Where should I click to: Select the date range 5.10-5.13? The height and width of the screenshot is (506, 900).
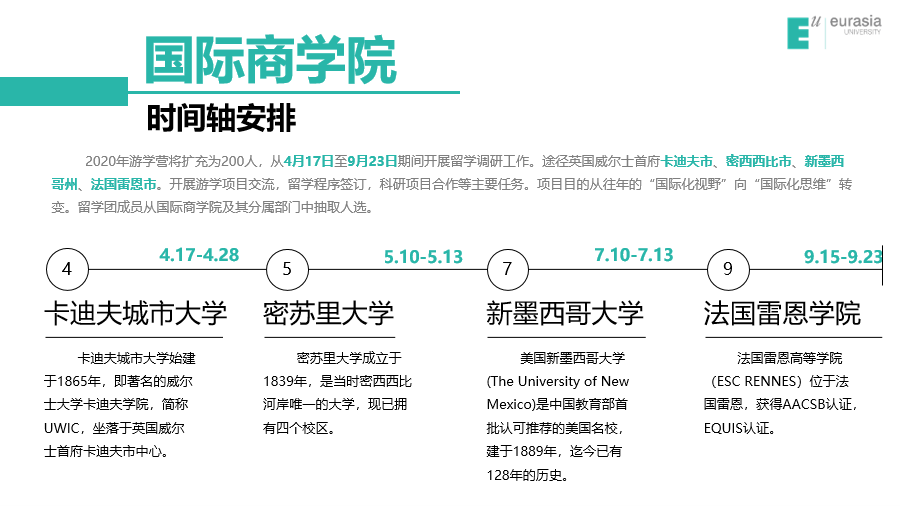coord(424,257)
